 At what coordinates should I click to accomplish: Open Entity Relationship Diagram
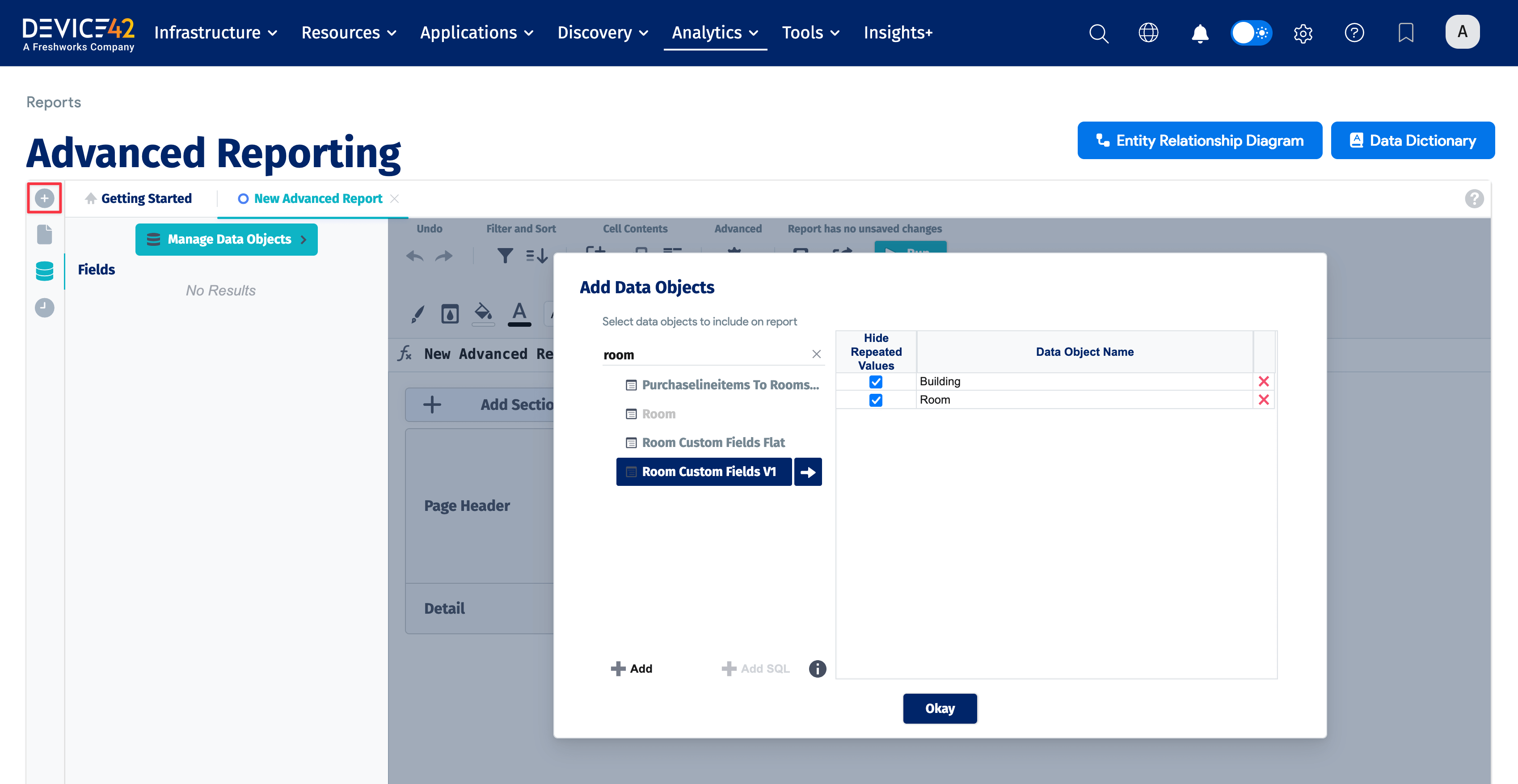[x=1199, y=140]
